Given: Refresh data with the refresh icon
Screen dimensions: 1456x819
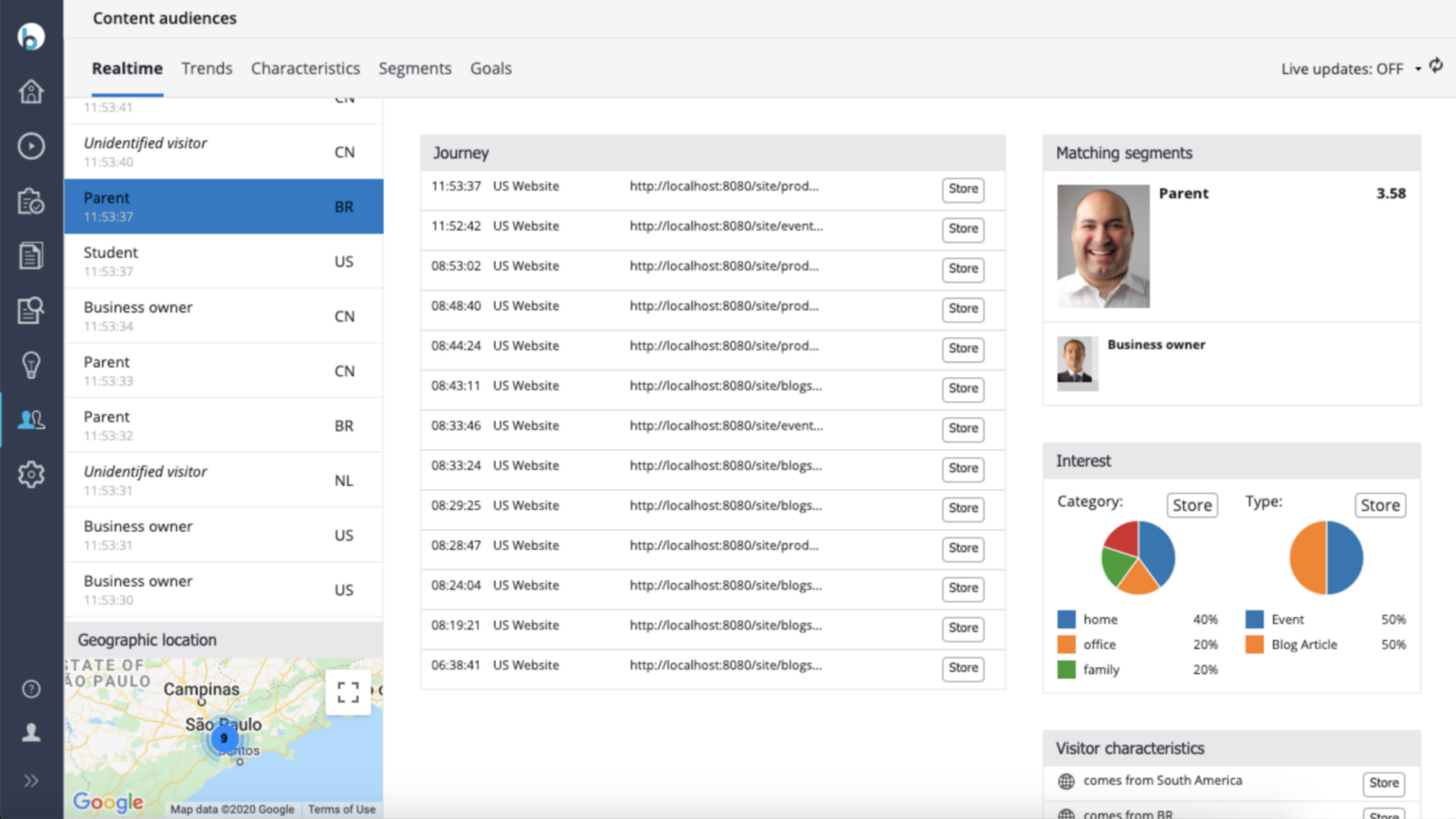Looking at the screenshot, I should pyautogui.click(x=1436, y=66).
